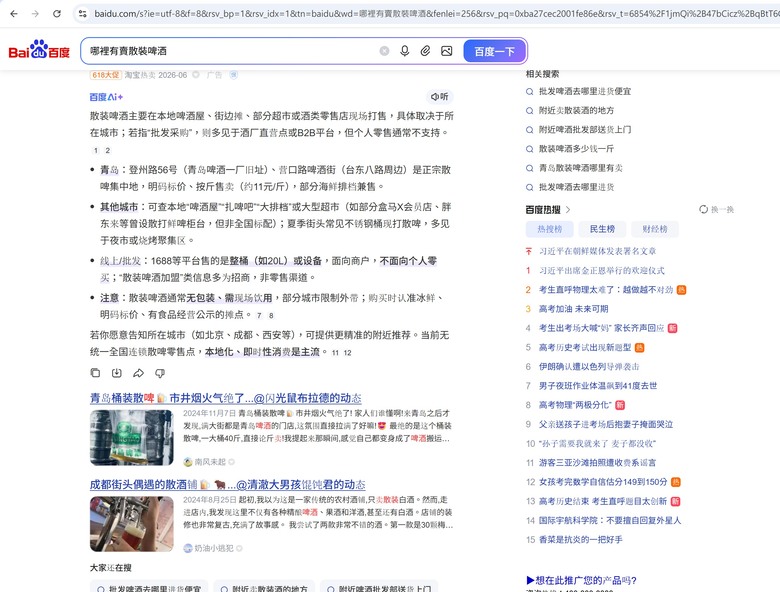Open hot topic 香菜是抗炎的一把好手
Image resolution: width=780 pixels, height=592 pixels.
pos(581,539)
